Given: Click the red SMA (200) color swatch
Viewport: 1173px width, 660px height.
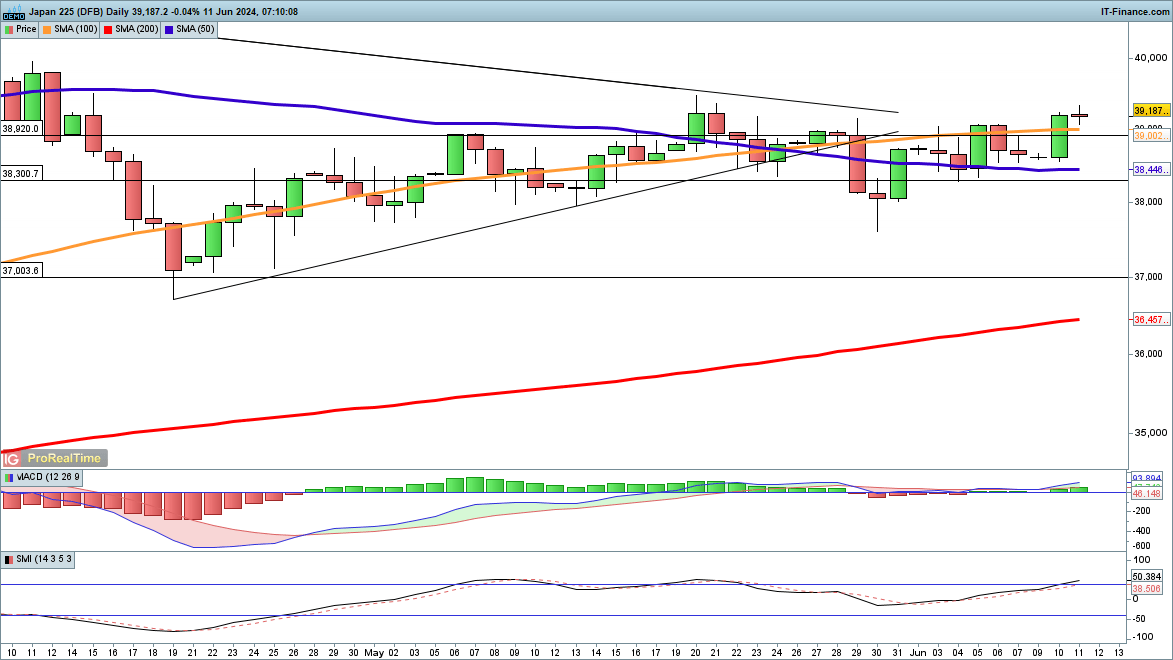Looking at the screenshot, I should 108,30.
